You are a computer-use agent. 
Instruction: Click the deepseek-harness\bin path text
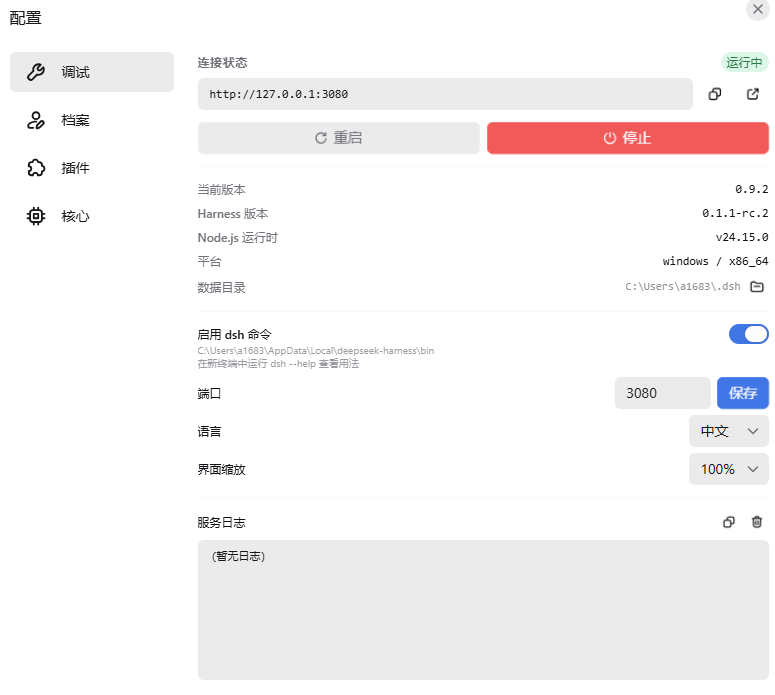(316, 350)
